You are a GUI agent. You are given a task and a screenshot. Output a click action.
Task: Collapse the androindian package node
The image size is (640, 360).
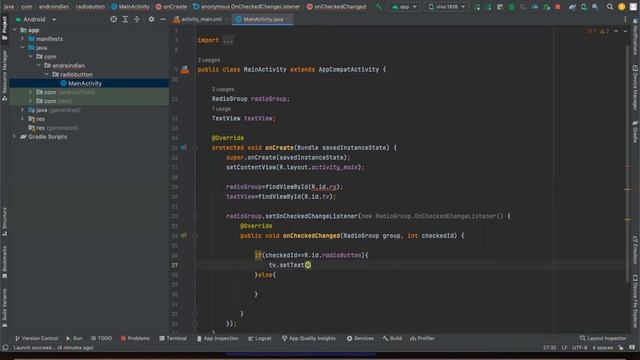point(38,65)
